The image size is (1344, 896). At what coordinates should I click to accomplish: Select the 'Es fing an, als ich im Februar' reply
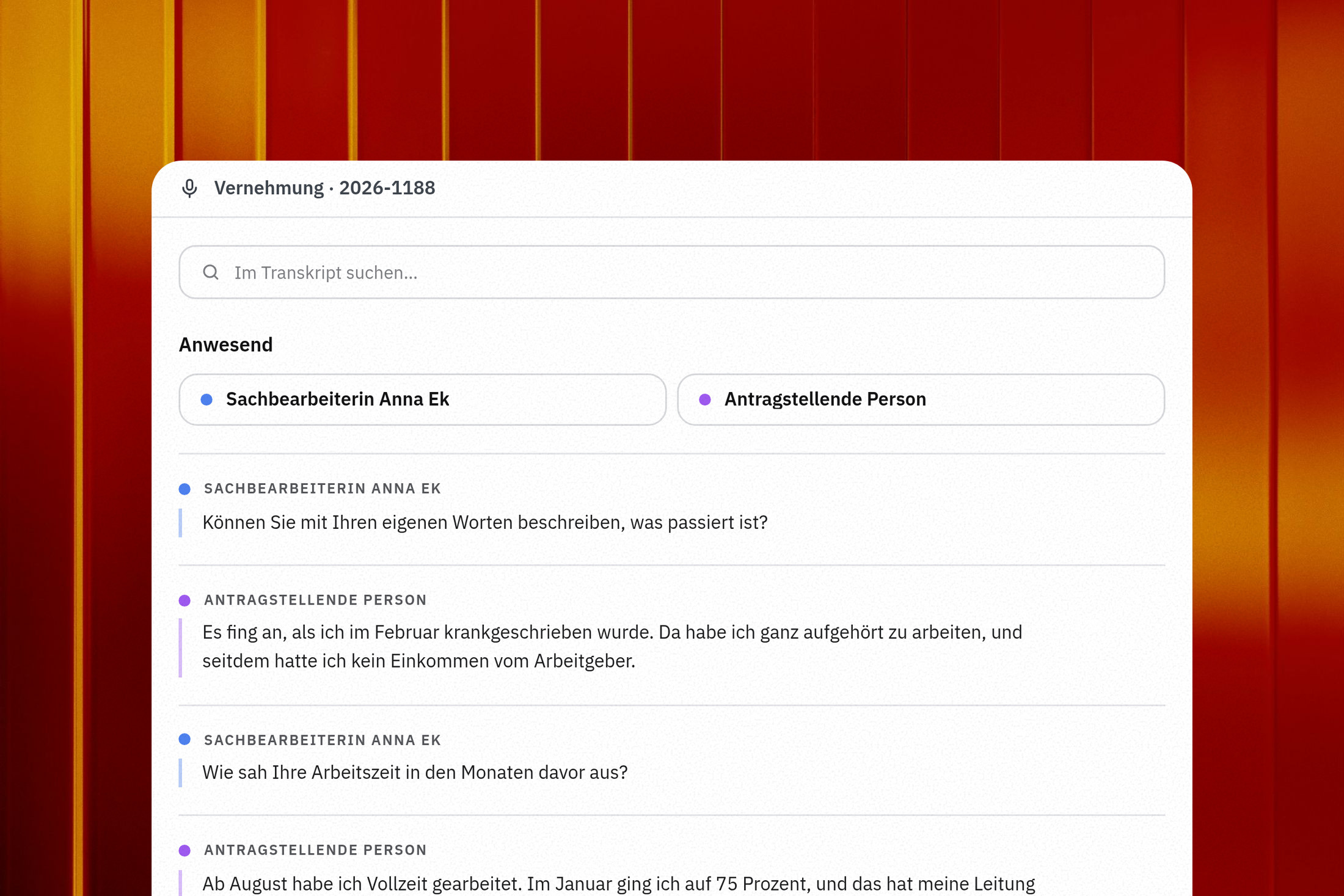[x=612, y=647]
